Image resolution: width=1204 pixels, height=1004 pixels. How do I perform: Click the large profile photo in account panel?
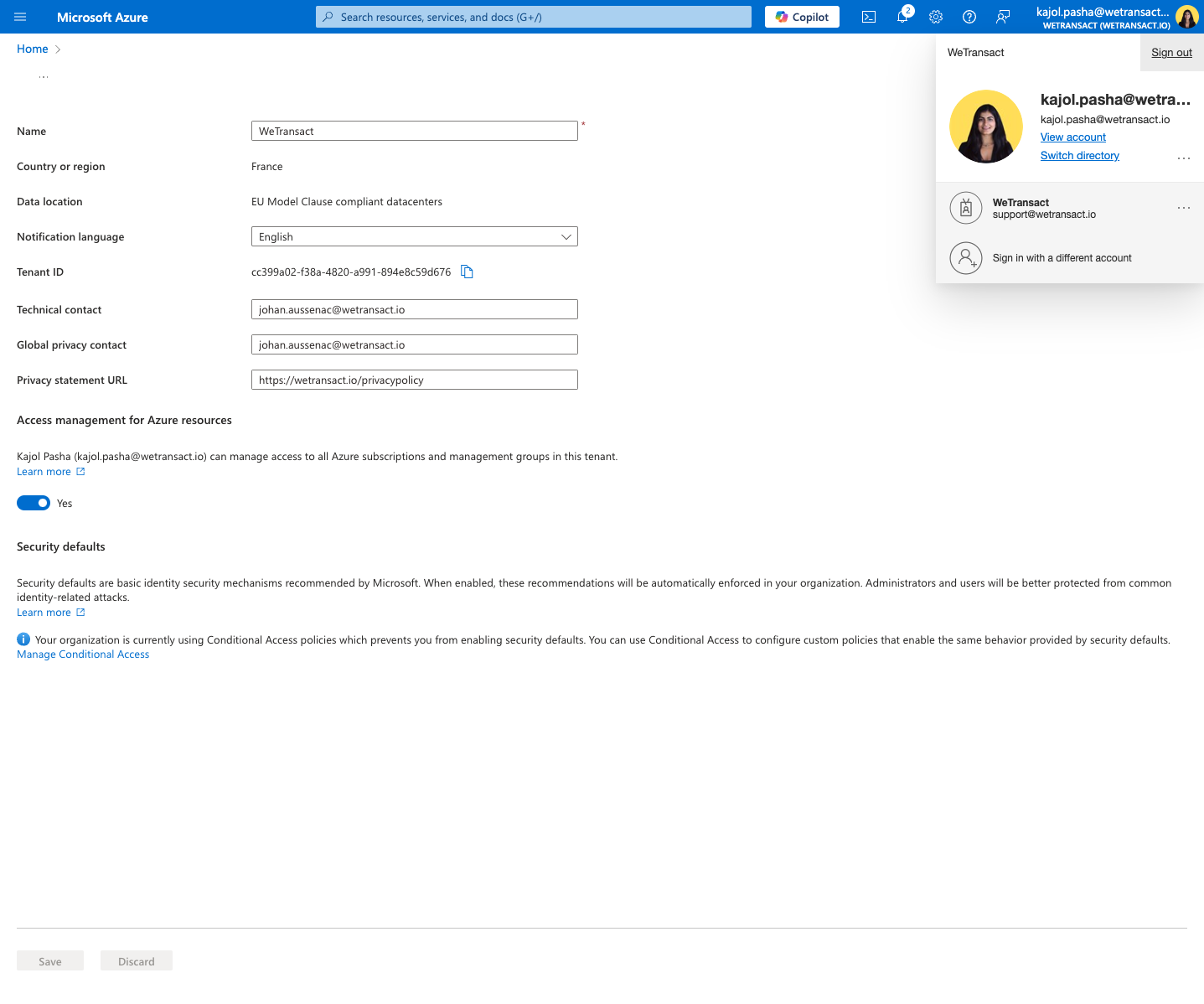pos(986,127)
